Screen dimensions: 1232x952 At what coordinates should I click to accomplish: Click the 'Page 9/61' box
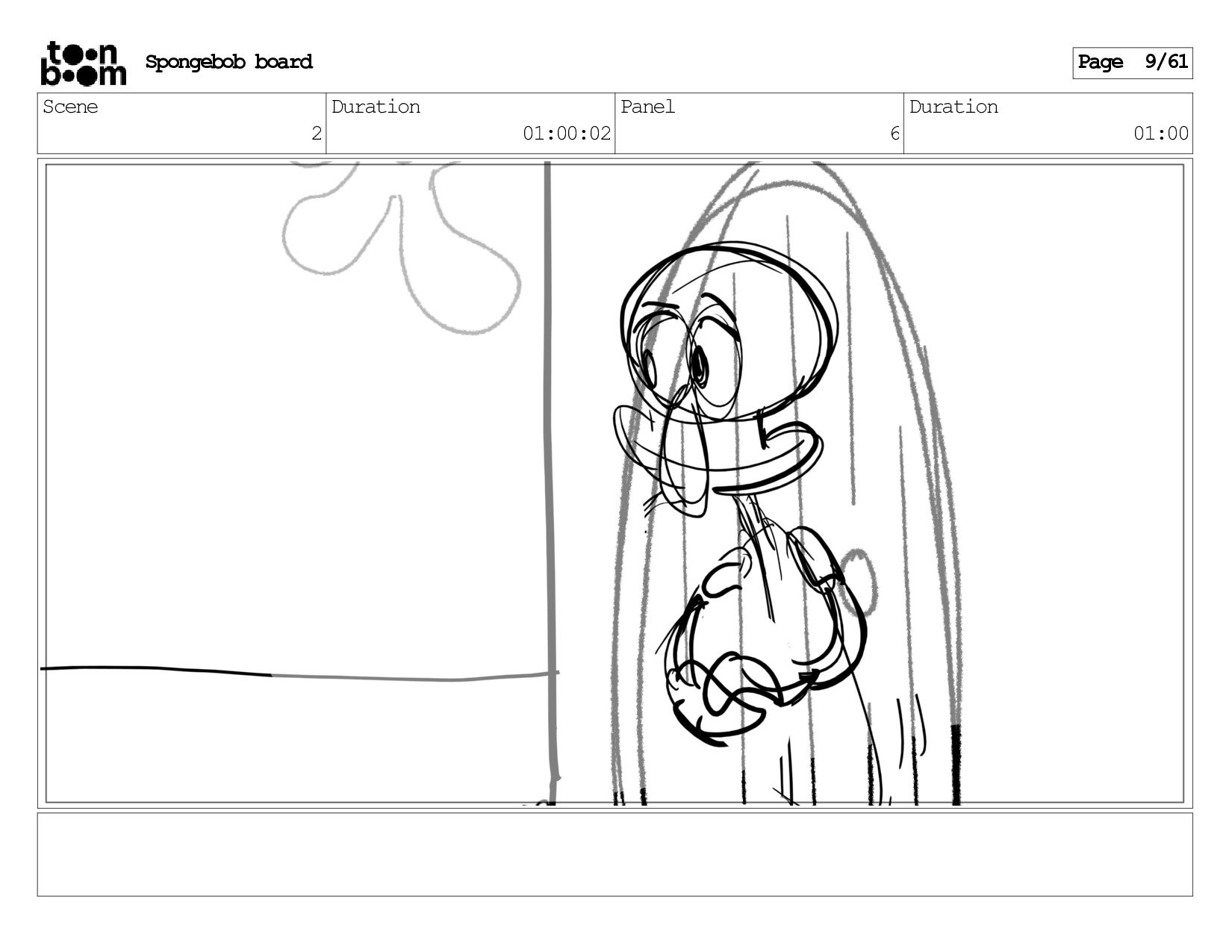pyautogui.click(x=1132, y=63)
